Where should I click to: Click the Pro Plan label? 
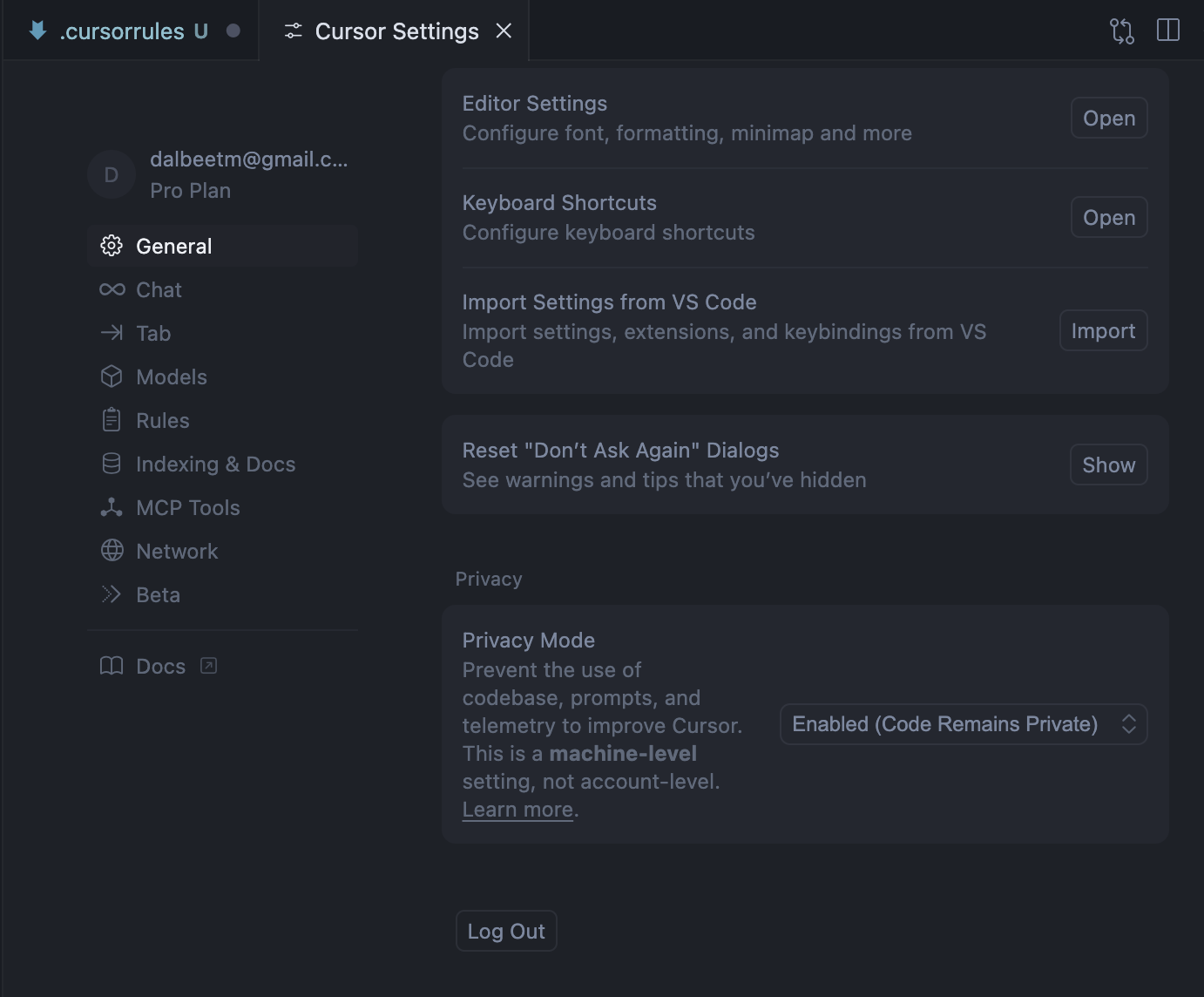pos(190,190)
